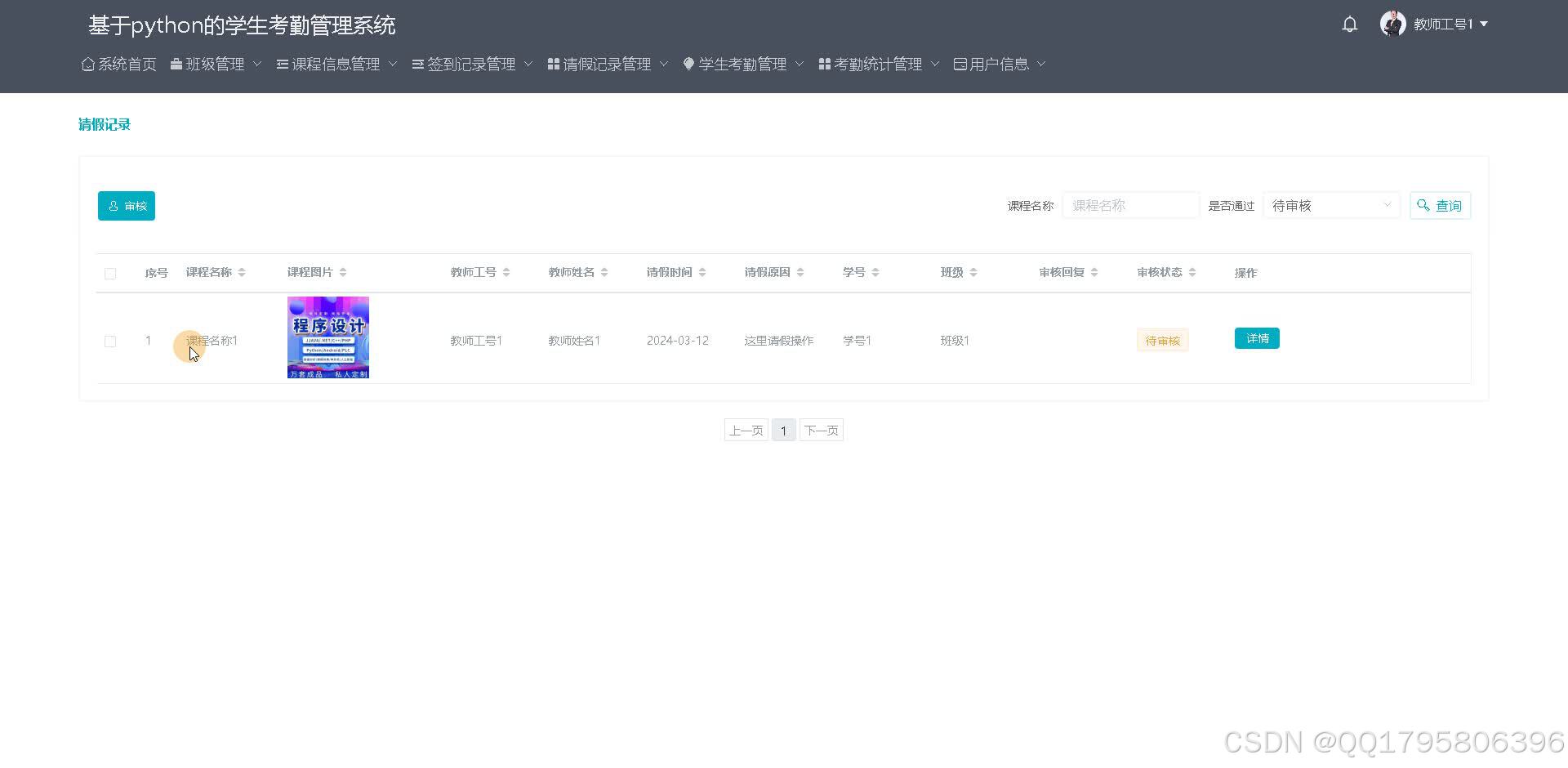This screenshot has height=768, width=1568.
Task: Open 详情 for the leave record
Action: (x=1257, y=339)
